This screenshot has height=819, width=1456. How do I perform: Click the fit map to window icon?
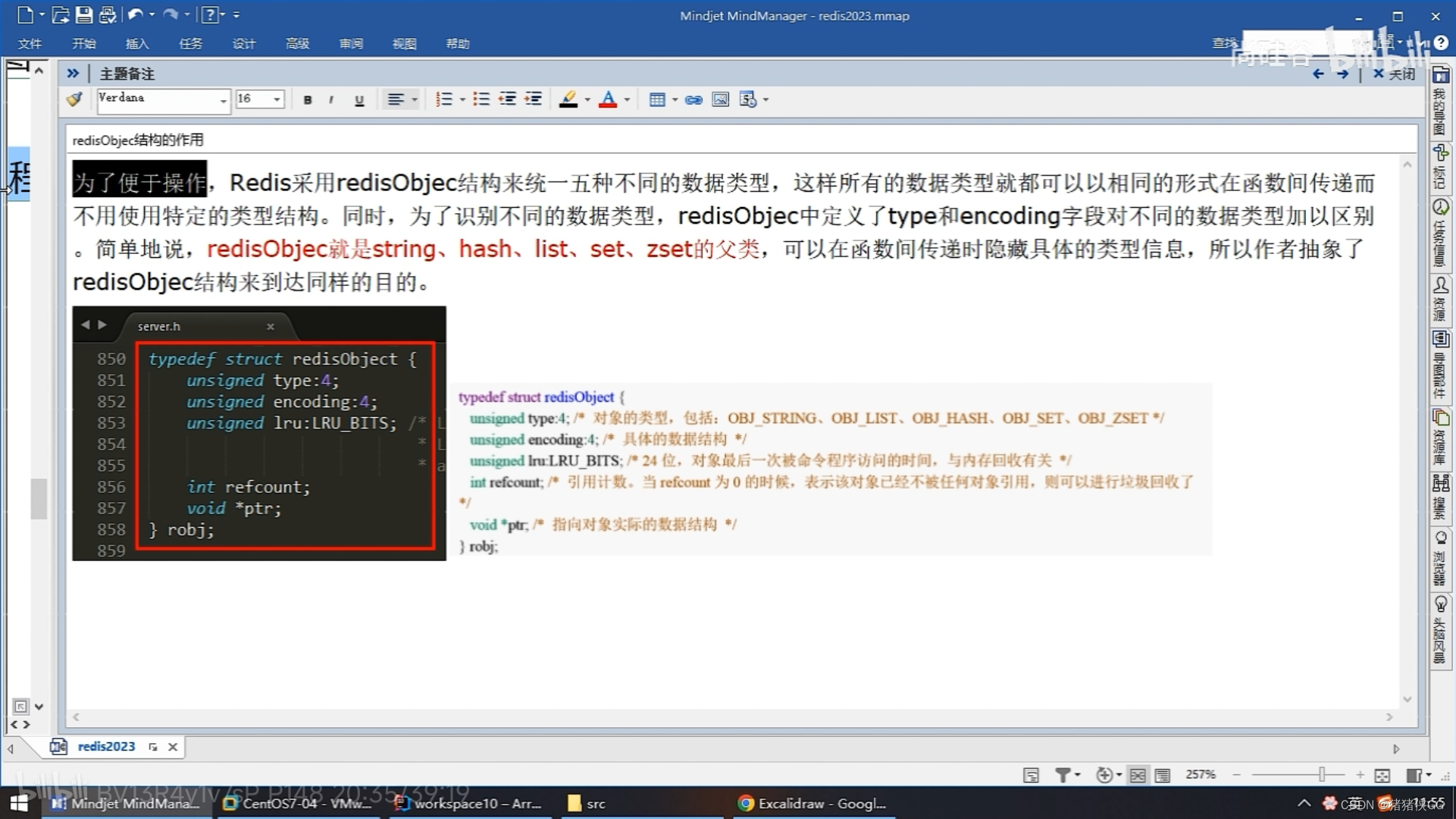pyautogui.click(x=1382, y=774)
